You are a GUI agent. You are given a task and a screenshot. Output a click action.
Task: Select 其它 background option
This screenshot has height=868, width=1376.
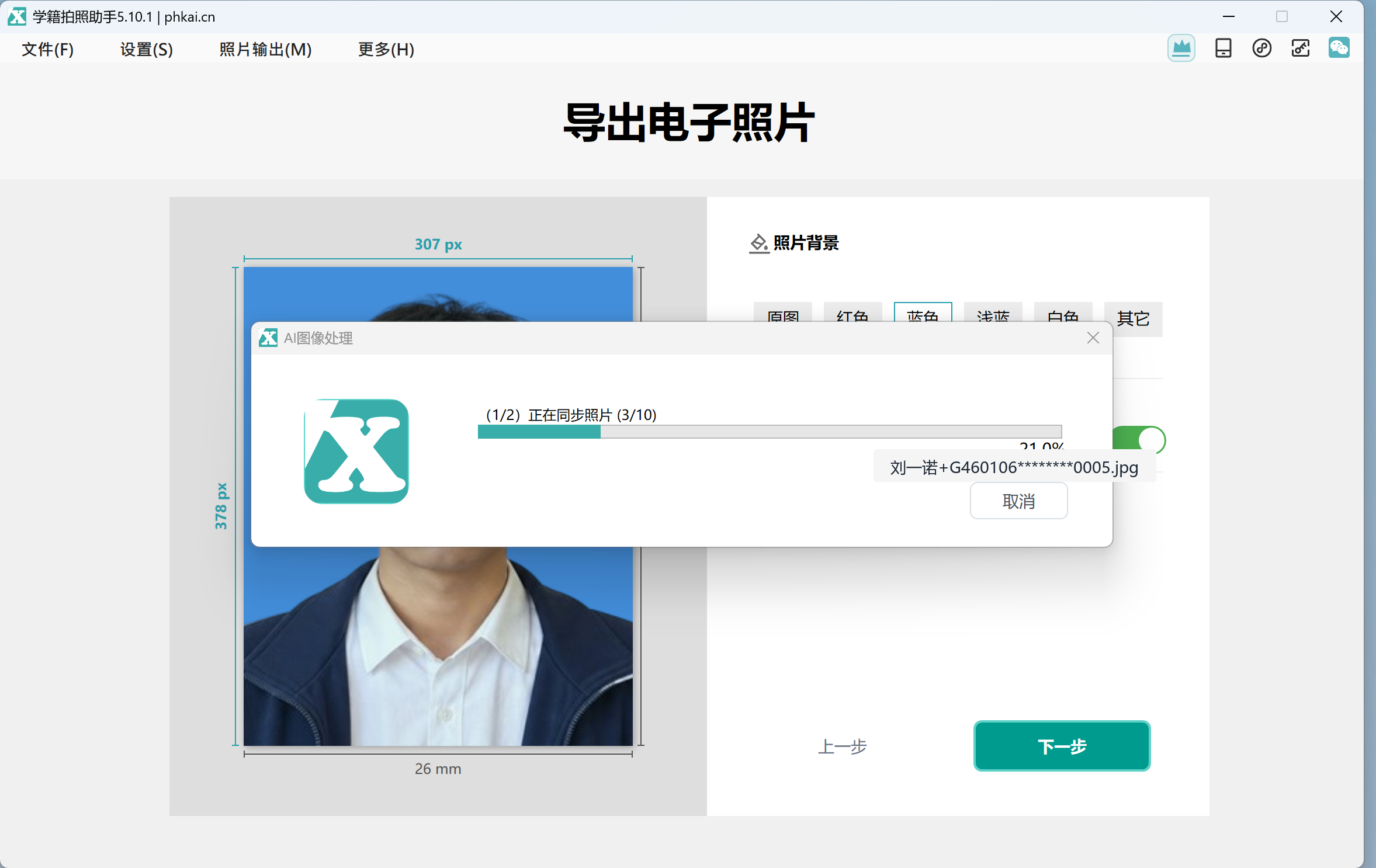tap(1133, 318)
